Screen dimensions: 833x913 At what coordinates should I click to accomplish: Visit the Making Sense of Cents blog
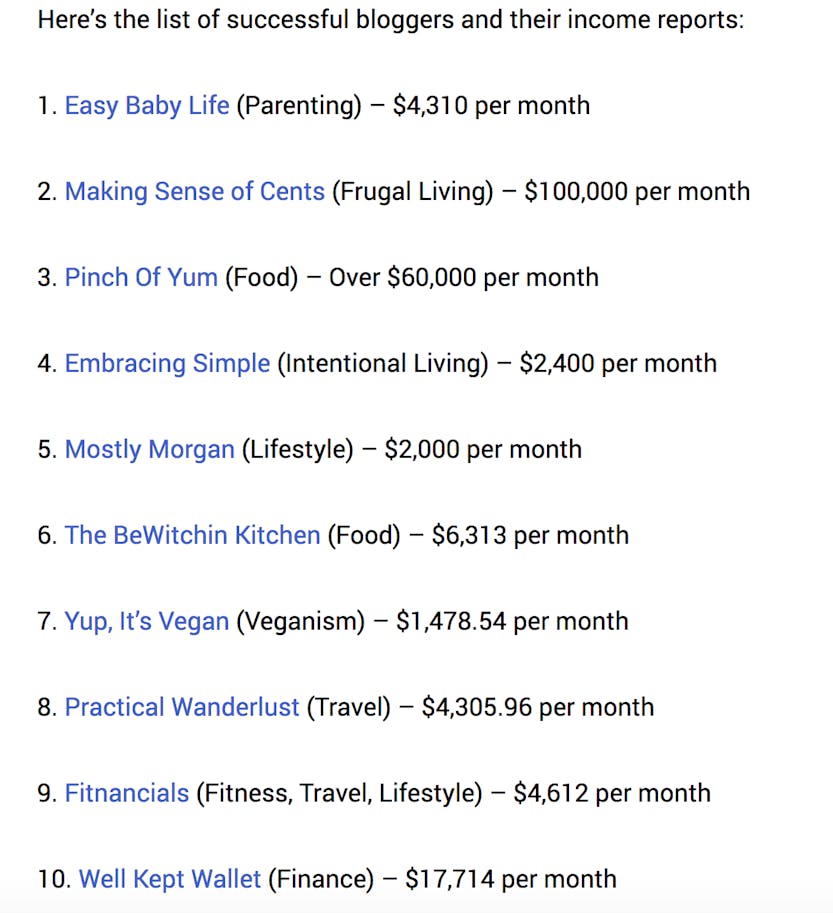[x=194, y=192]
